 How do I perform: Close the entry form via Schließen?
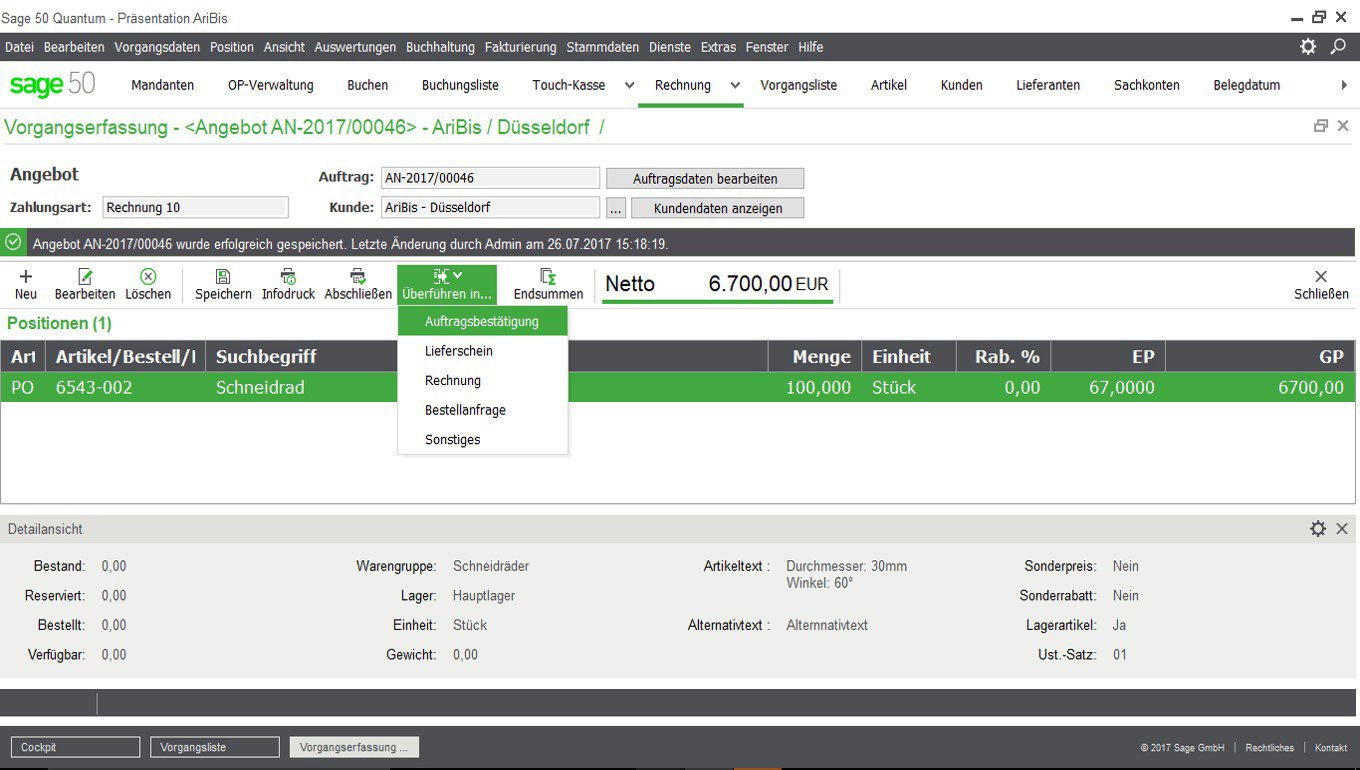(x=1321, y=284)
